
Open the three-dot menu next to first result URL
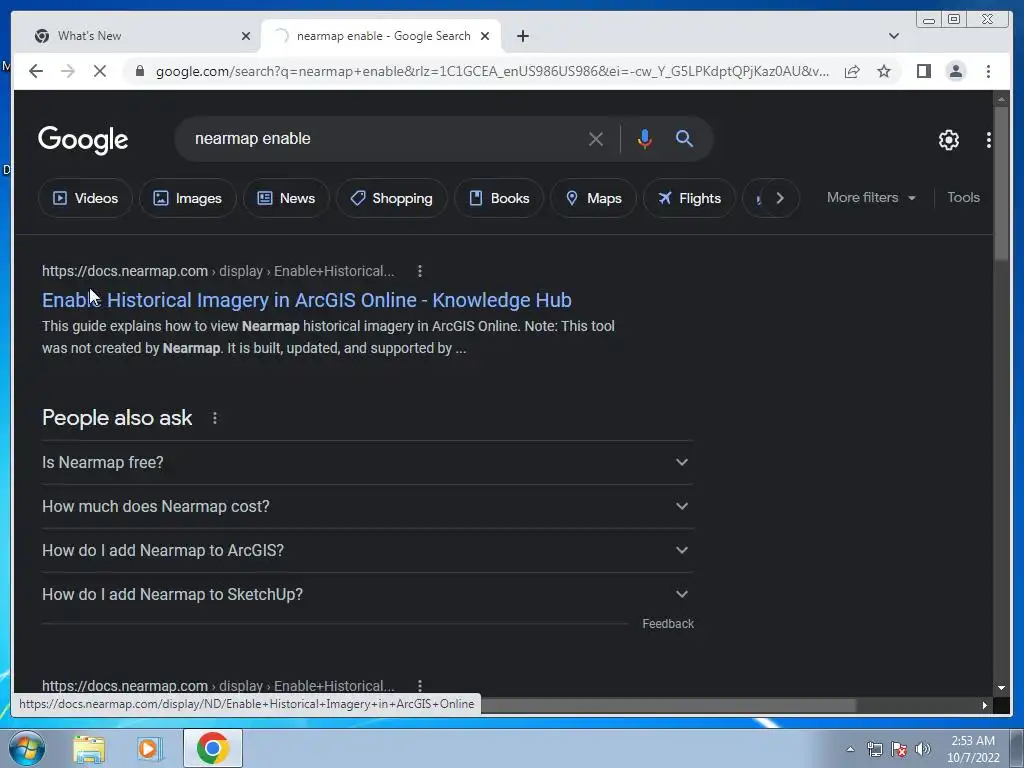pyautogui.click(x=420, y=271)
